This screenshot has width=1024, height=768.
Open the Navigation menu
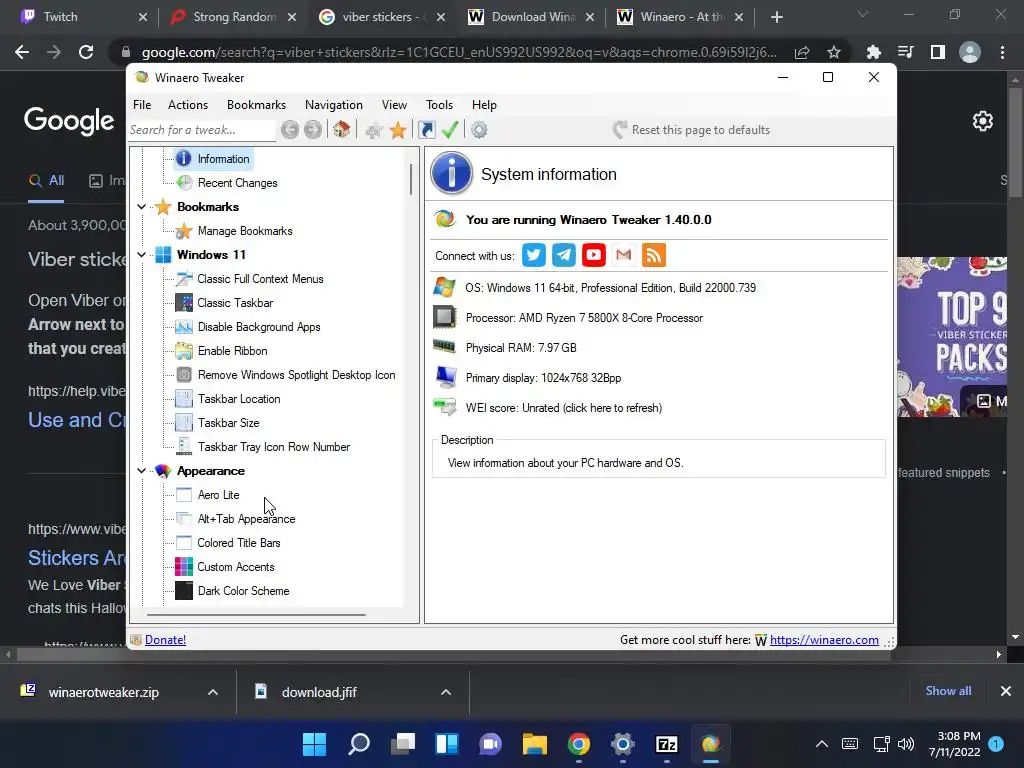pos(334,104)
